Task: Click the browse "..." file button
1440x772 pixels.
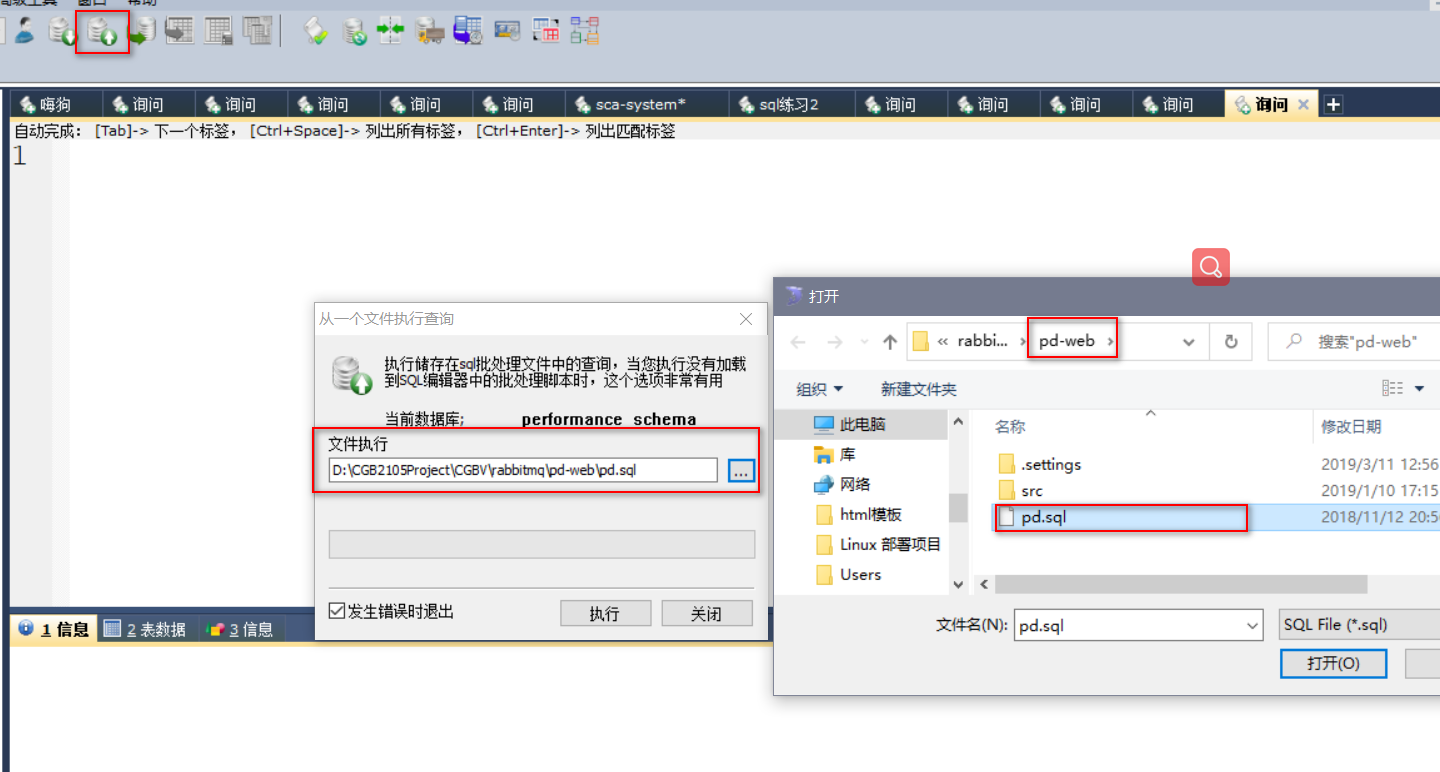Action: [741, 470]
